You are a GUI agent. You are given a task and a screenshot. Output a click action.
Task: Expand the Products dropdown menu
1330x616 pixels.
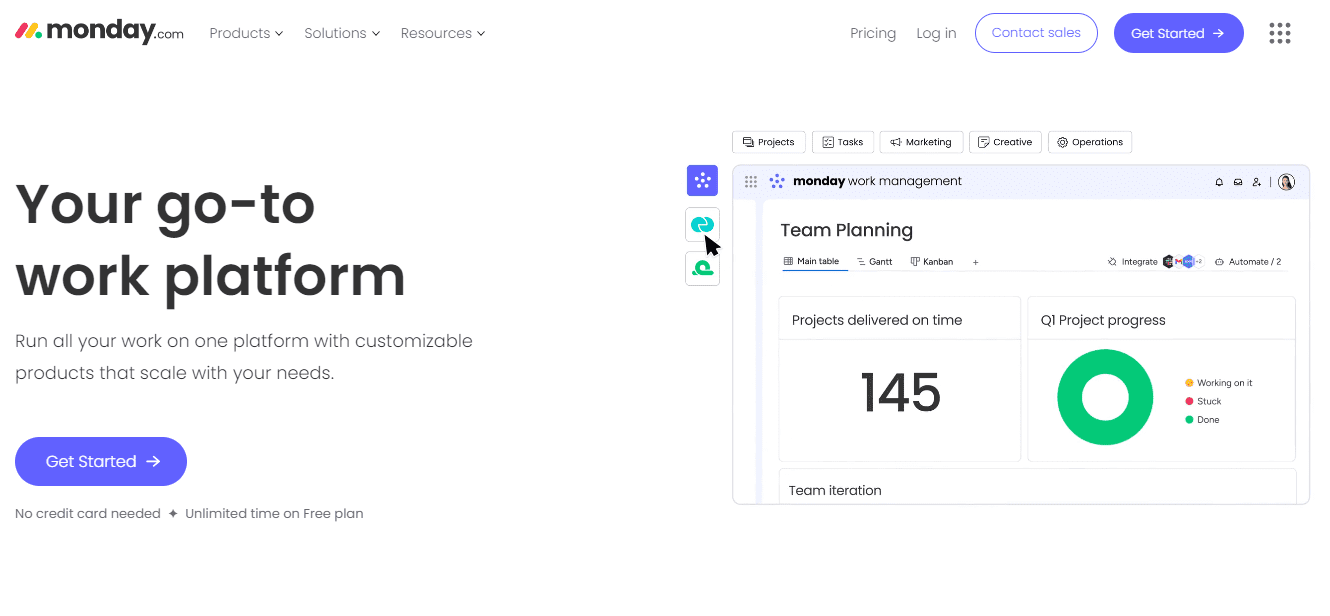click(x=246, y=33)
